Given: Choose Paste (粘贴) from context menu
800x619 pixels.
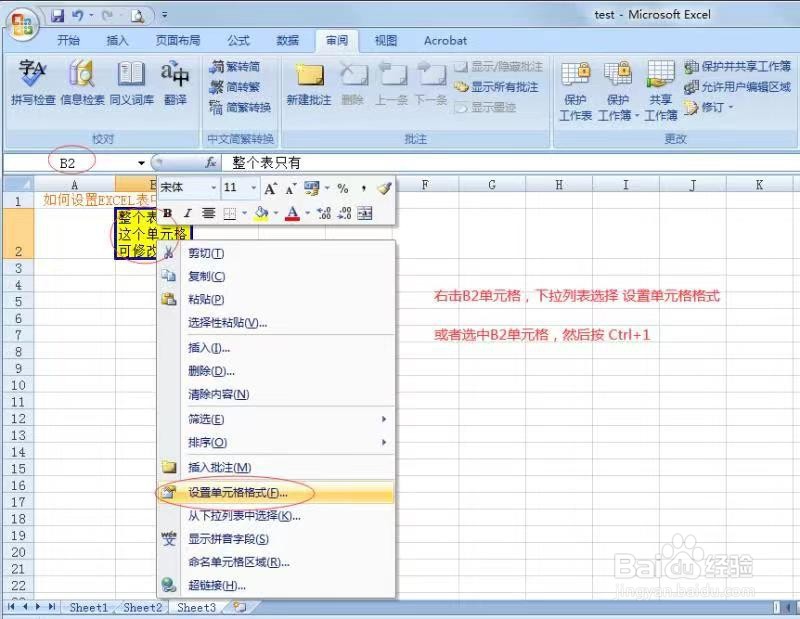Looking at the screenshot, I should (x=276, y=300).
